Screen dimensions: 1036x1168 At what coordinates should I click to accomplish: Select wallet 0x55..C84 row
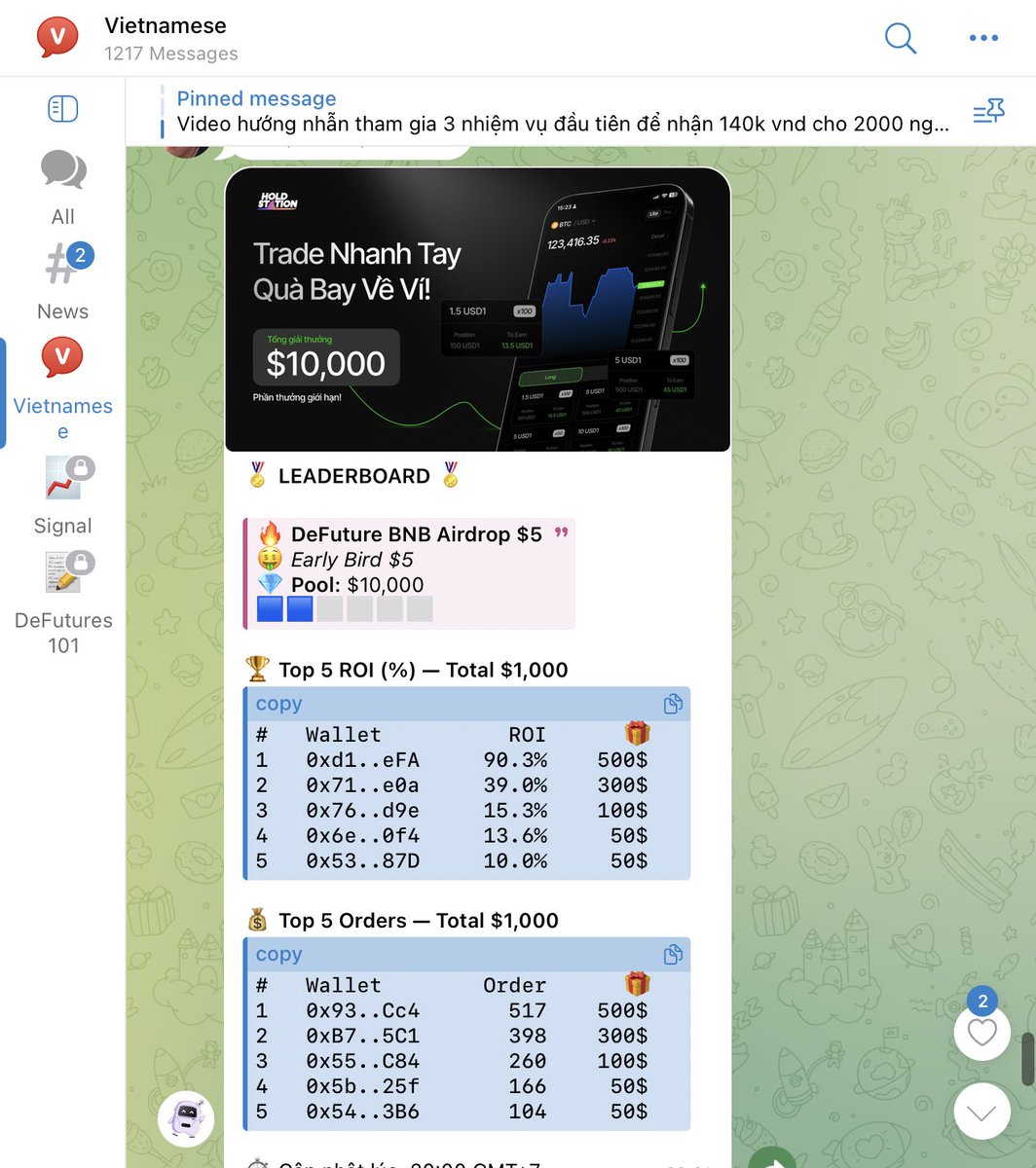pos(452,1062)
